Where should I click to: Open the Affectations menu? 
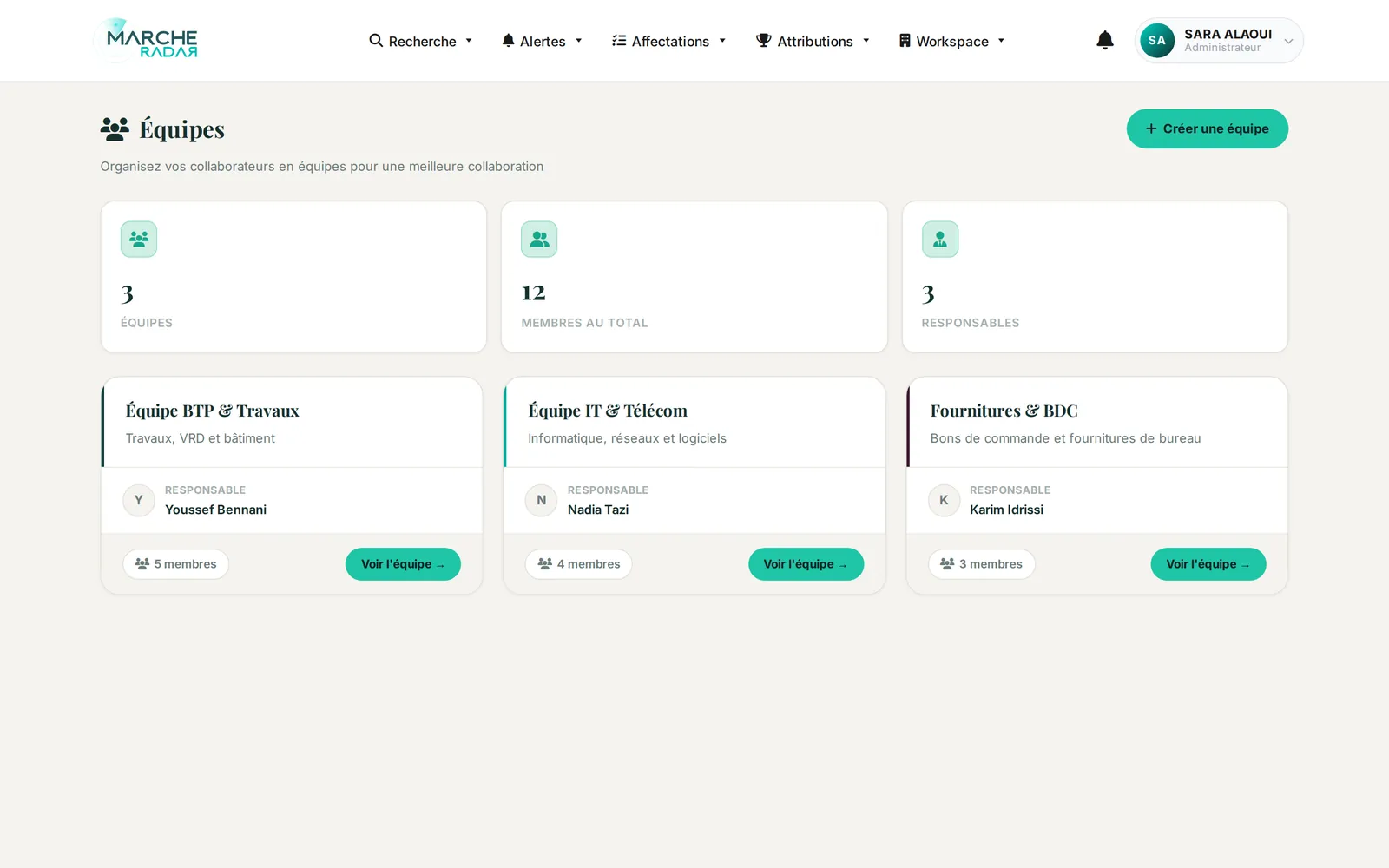[668, 41]
